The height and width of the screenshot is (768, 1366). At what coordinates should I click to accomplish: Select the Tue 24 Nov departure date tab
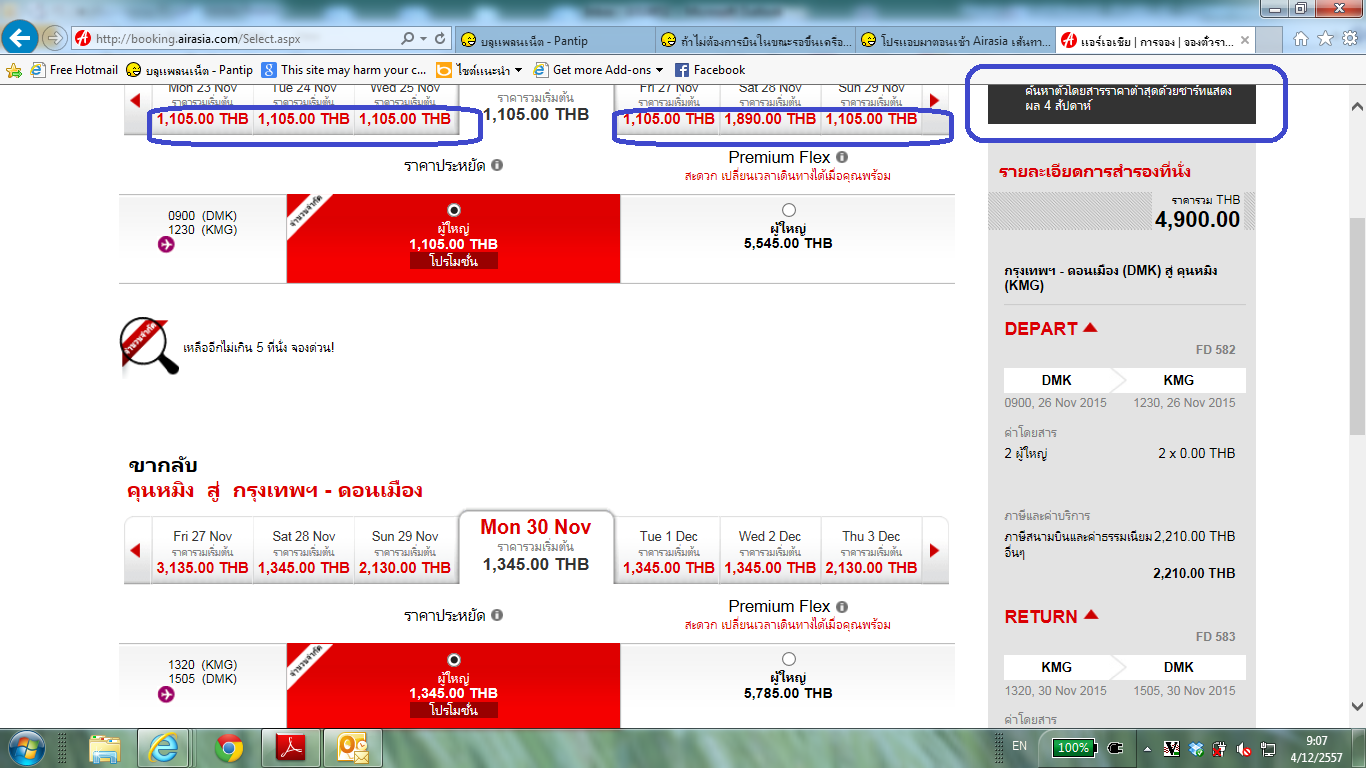coord(303,108)
